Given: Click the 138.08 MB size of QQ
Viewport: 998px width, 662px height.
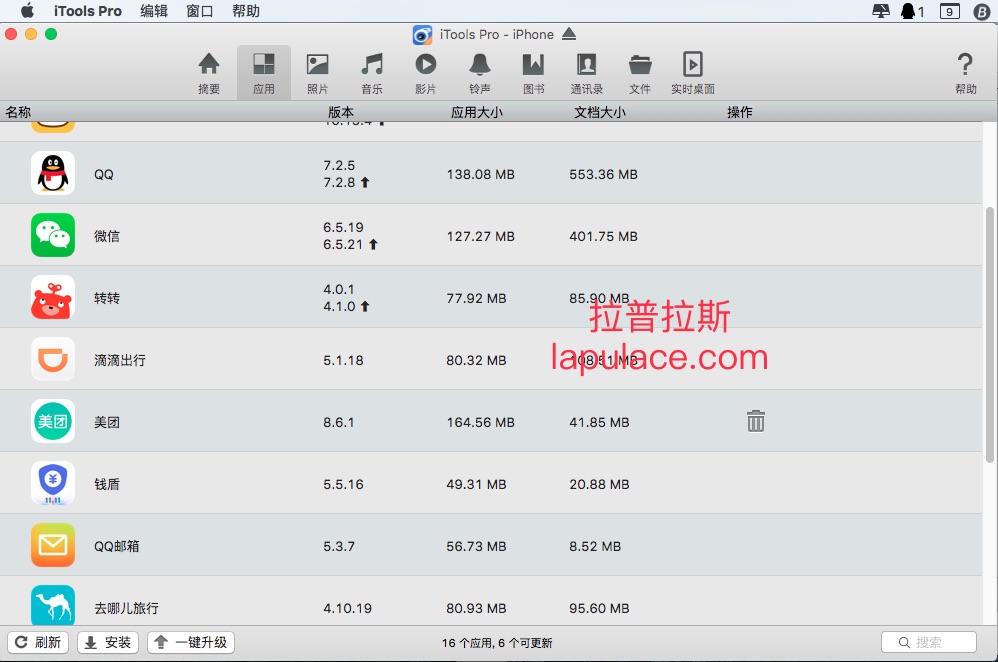Looking at the screenshot, I should tap(481, 174).
